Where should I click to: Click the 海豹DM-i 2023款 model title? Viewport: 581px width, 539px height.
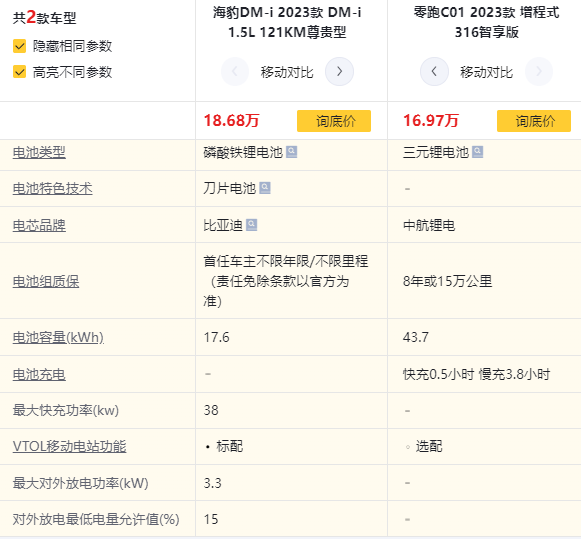(287, 22)
